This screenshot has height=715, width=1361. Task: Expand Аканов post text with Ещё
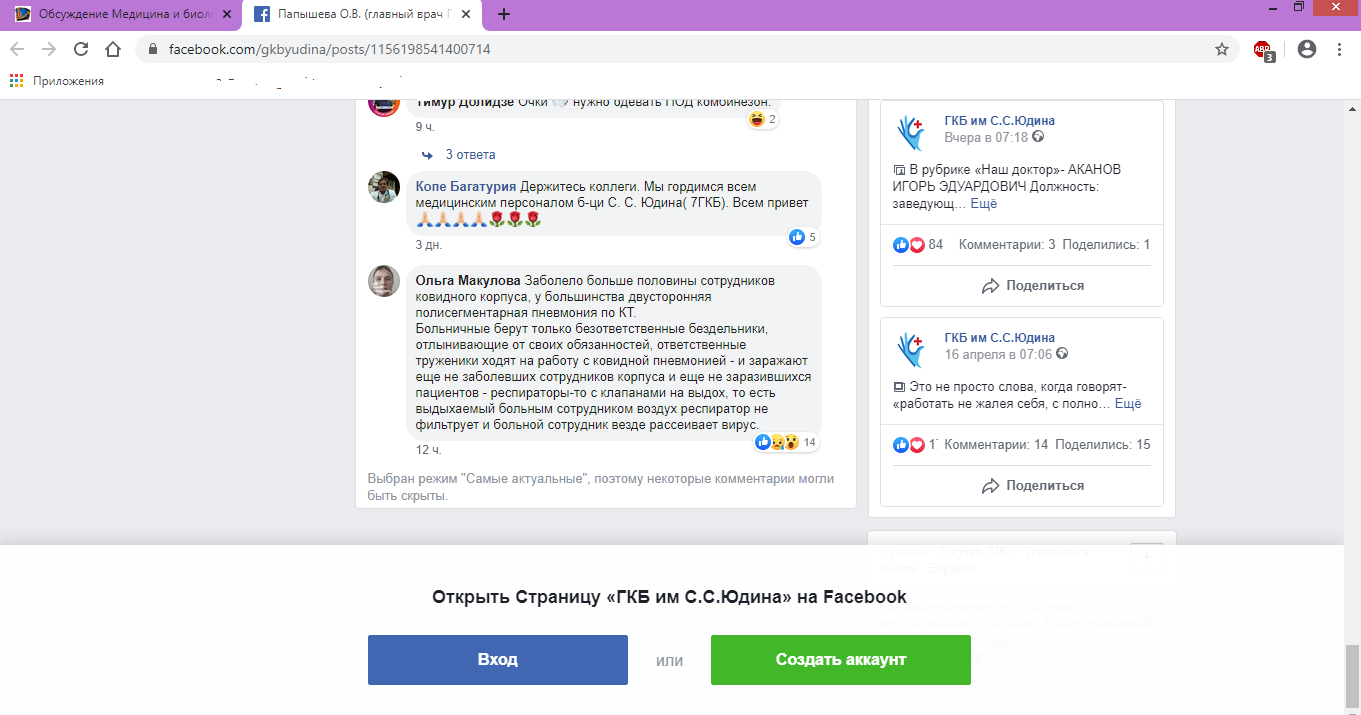984,203
